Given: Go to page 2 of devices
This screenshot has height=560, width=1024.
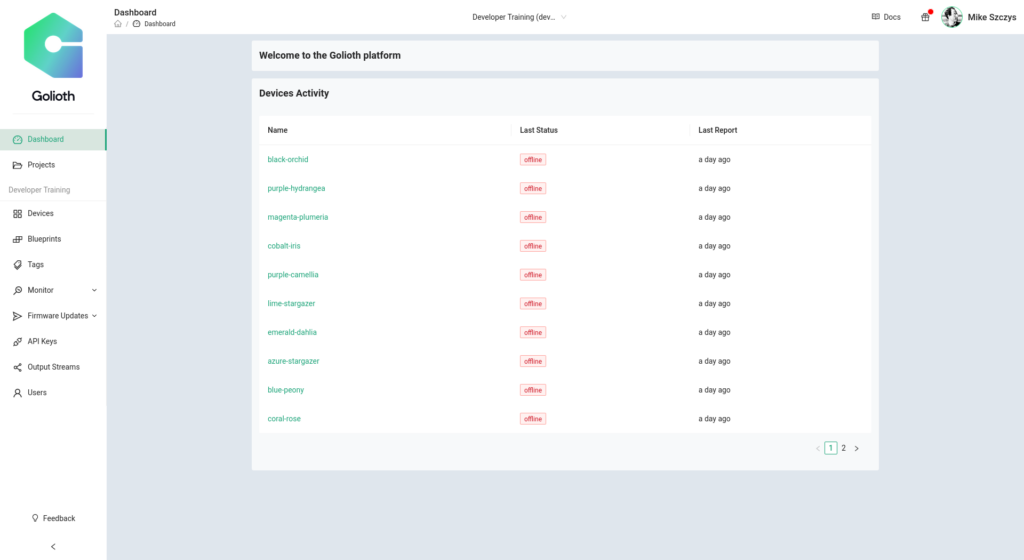Looking at the screenshot, I should tap(843, 448).
